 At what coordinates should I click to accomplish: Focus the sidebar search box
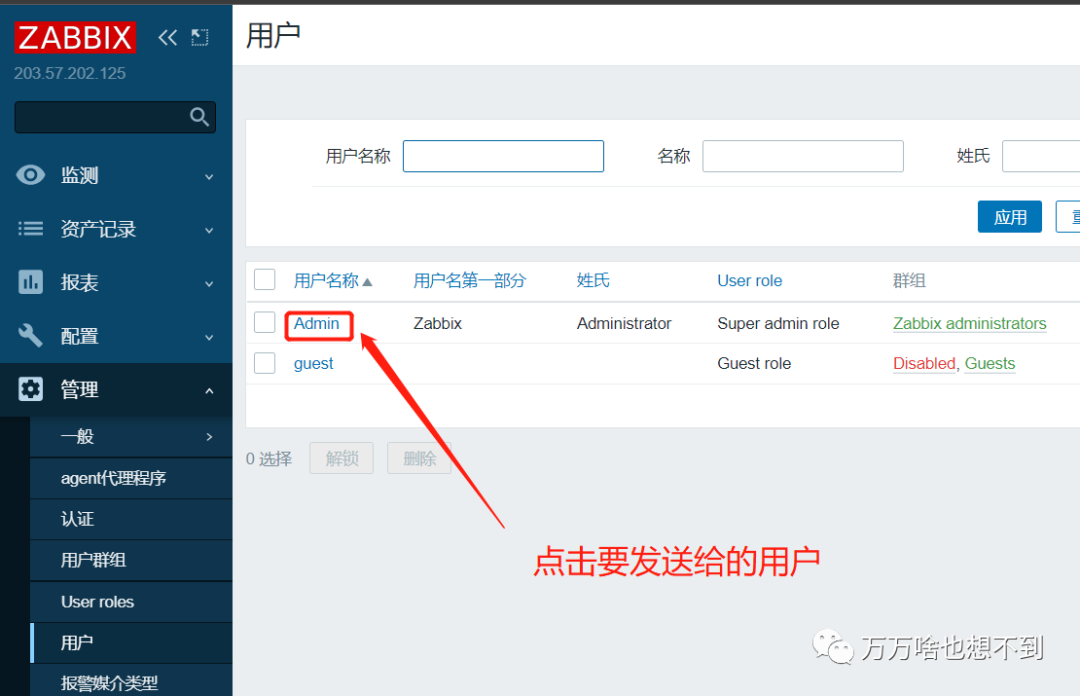(115, 117)
